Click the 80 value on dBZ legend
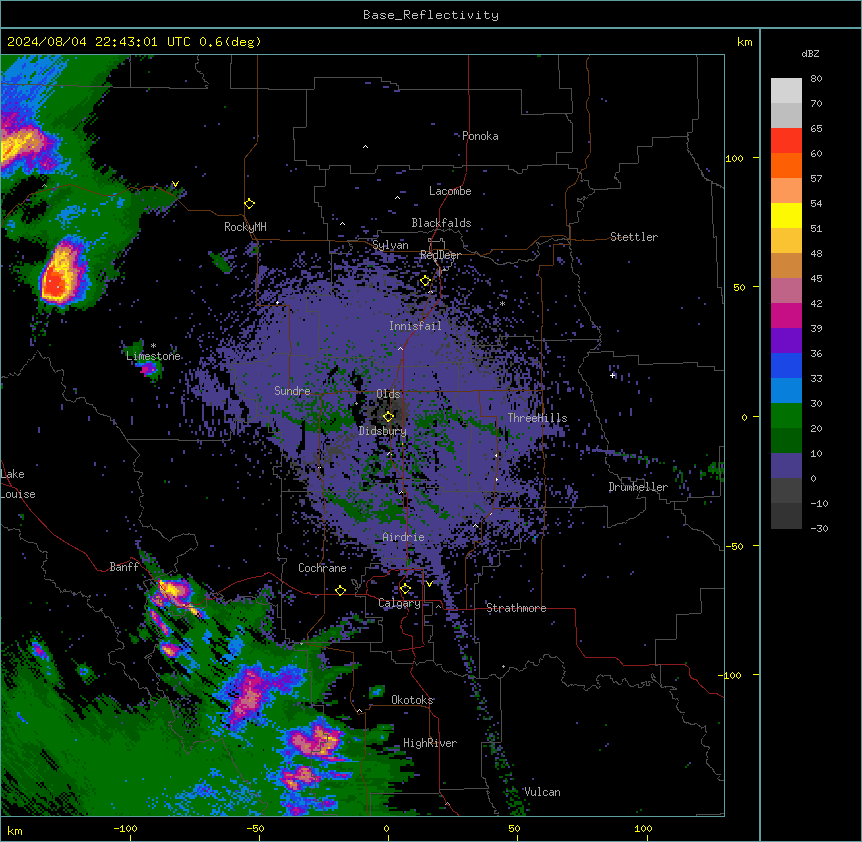 tap(816, 79)
